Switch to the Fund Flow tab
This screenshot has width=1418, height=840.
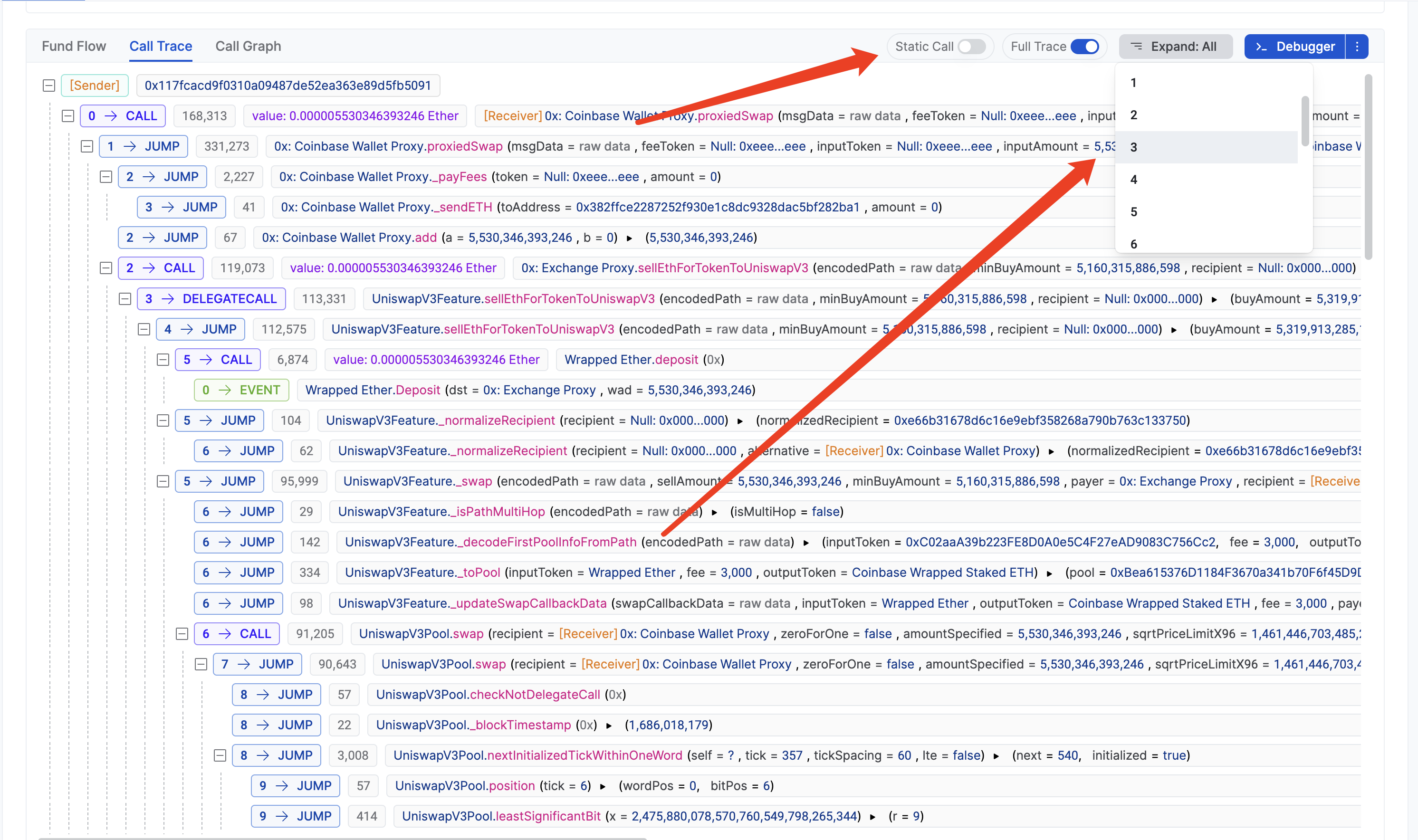[x=74, y=47]
